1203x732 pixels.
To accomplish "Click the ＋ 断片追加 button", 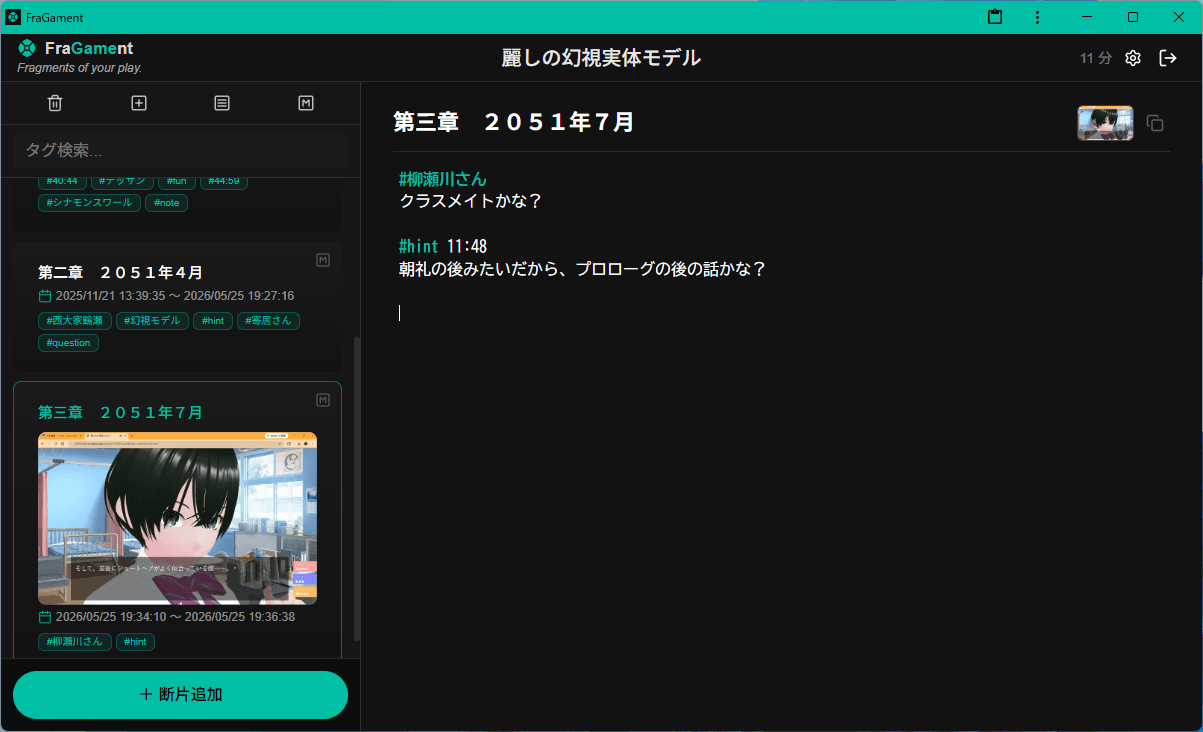I will [x=180, y=695].
